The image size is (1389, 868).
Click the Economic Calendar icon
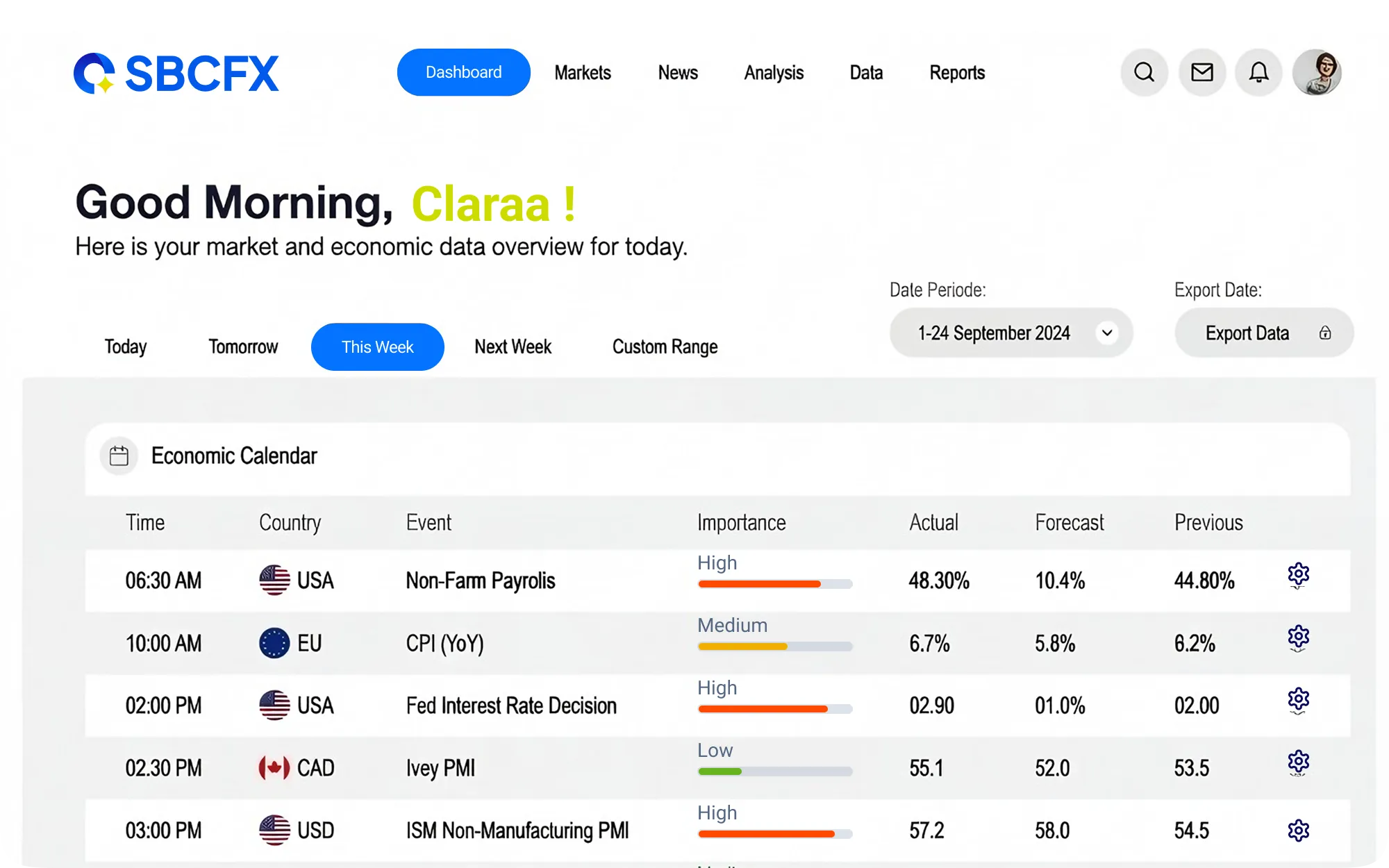pos(119,456)
